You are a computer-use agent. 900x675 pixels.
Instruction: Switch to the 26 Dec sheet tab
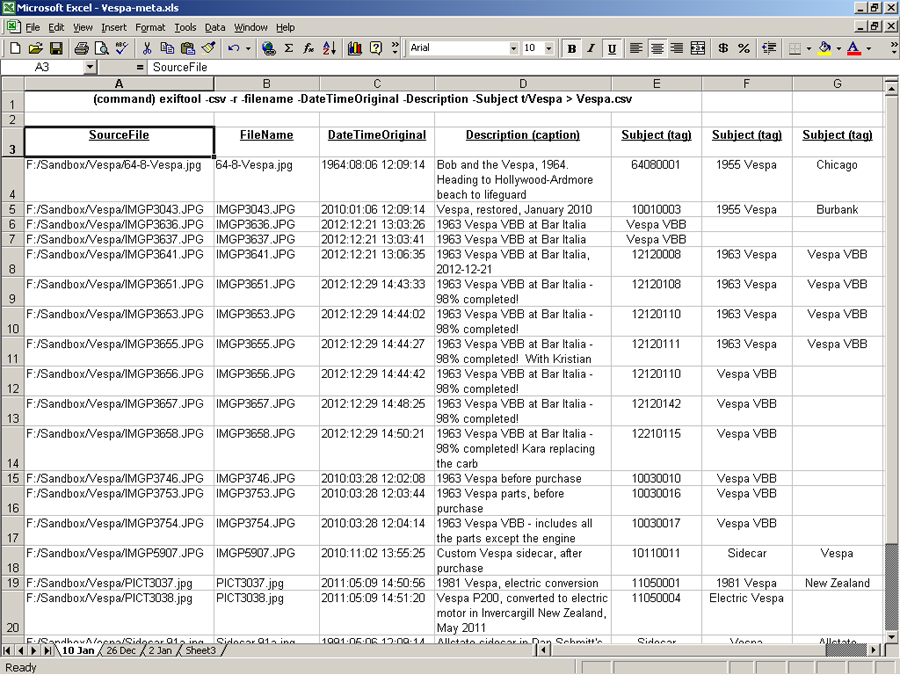click(121, 650)
